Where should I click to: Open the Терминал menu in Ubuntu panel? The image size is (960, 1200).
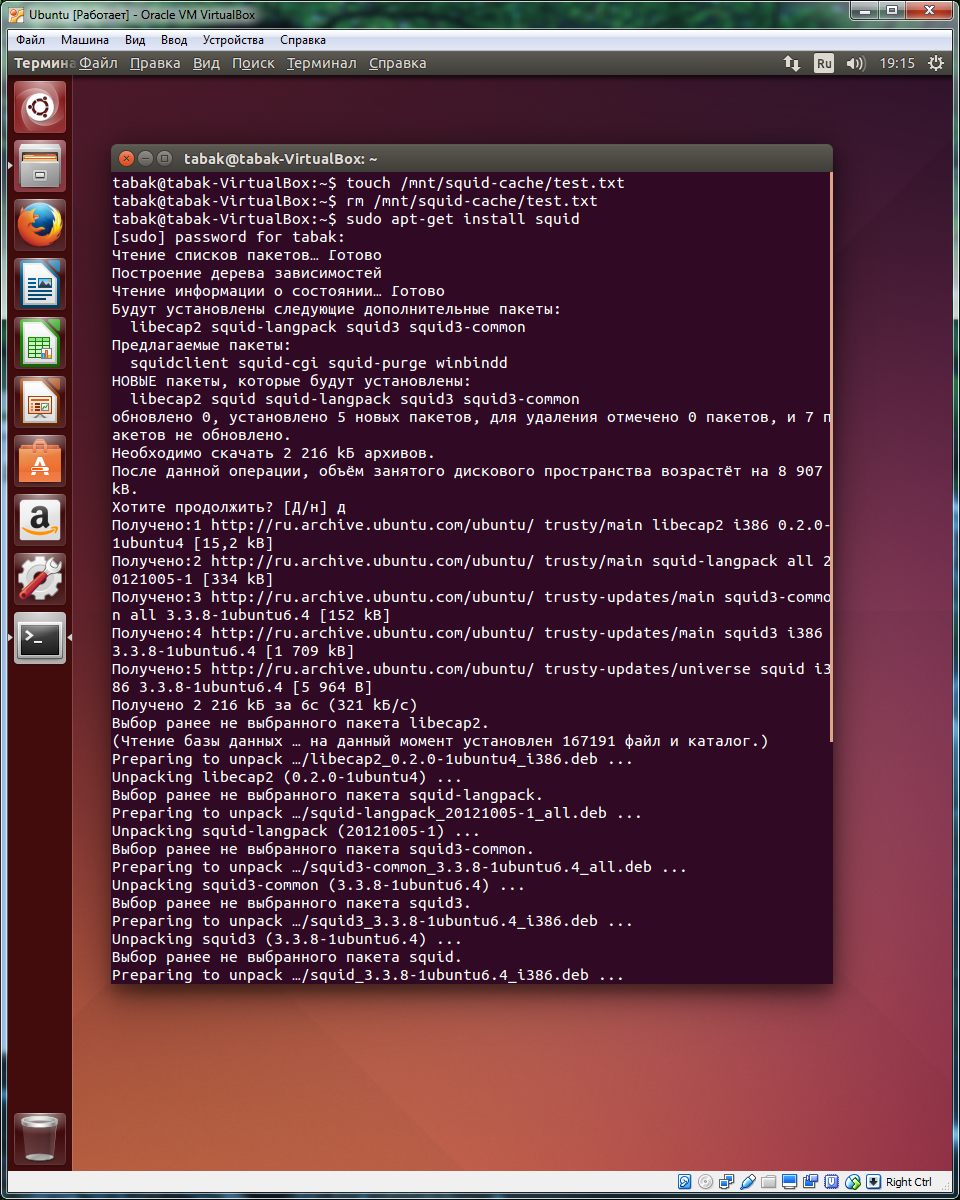tap(321, 63)
